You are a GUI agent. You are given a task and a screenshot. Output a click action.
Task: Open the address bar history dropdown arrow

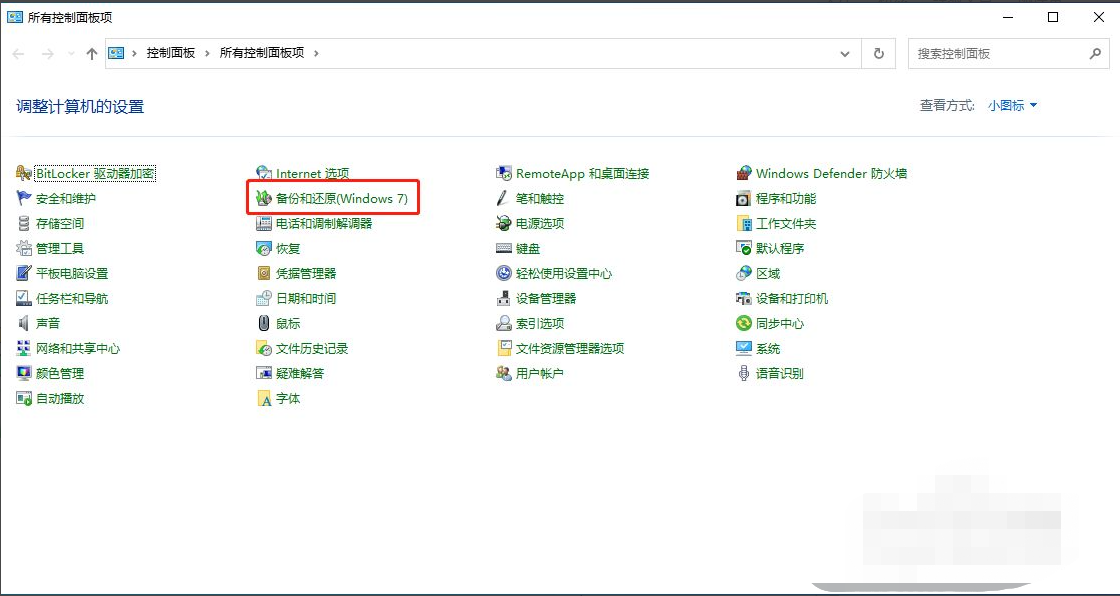845,54
